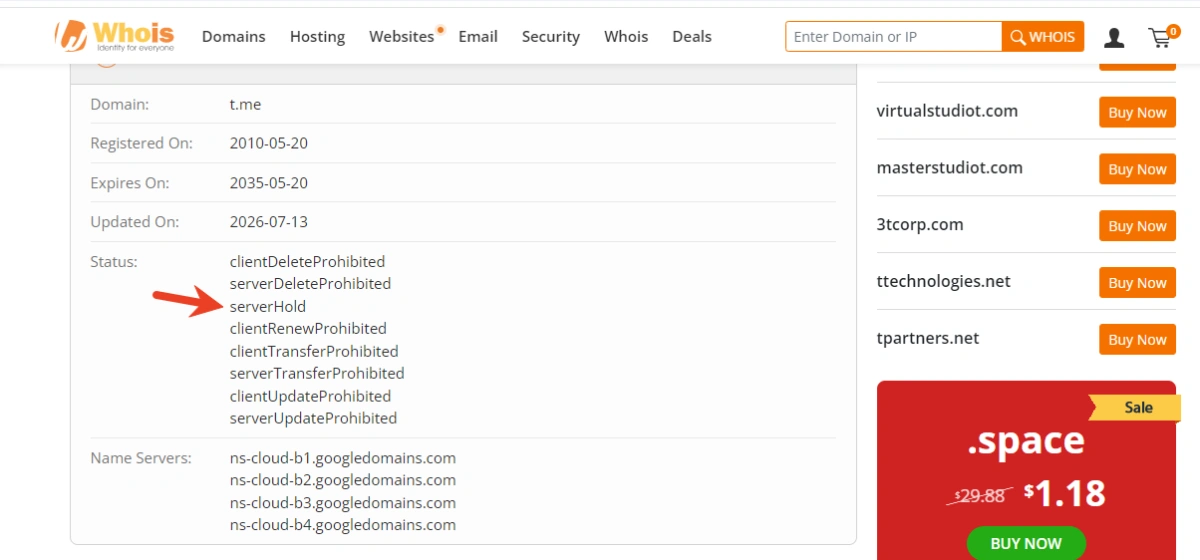
Task: Open the Websites menu
Action: click(402, 37)
